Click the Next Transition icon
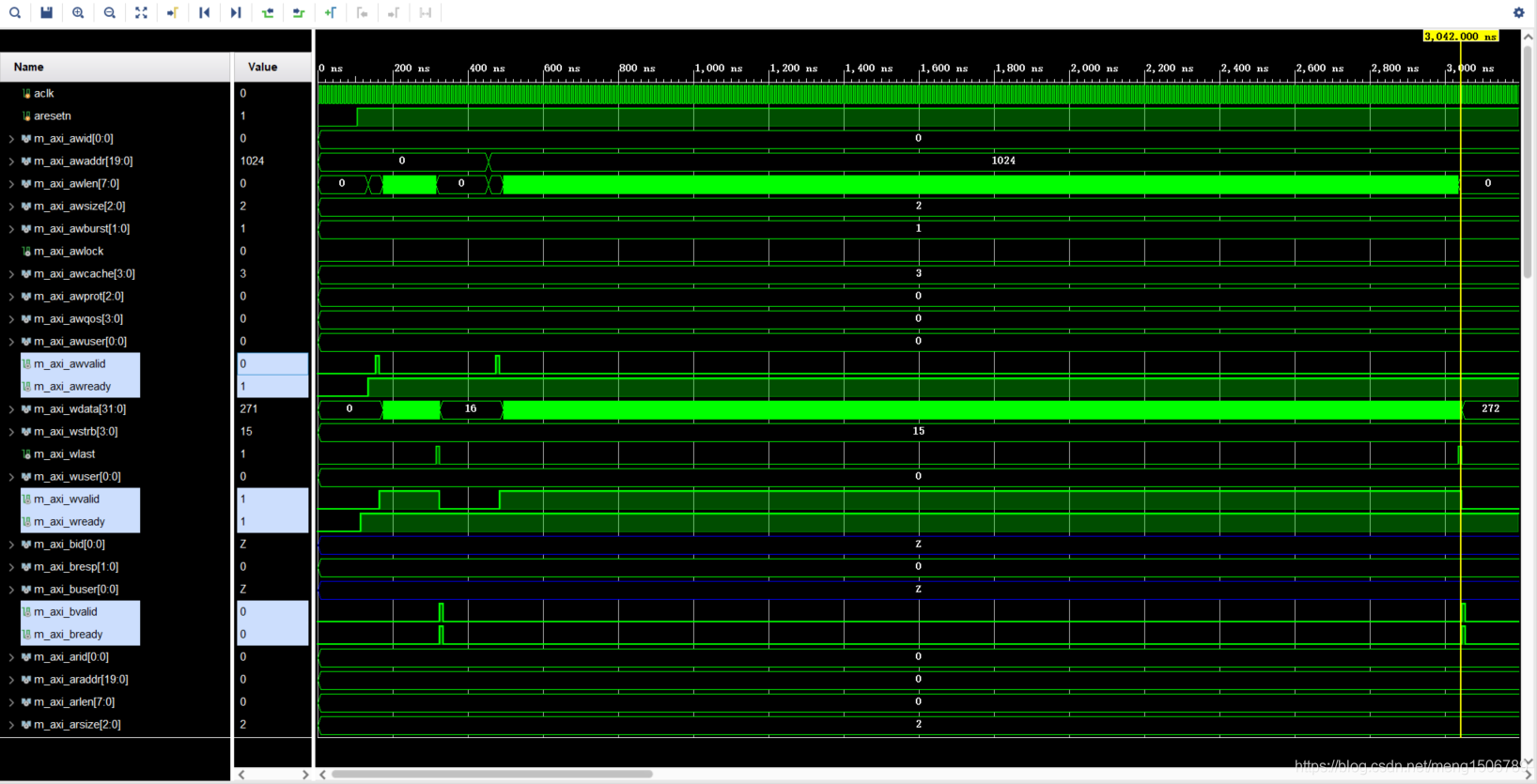The width and height of the screenshot is (1537, 784). (299, 13)
